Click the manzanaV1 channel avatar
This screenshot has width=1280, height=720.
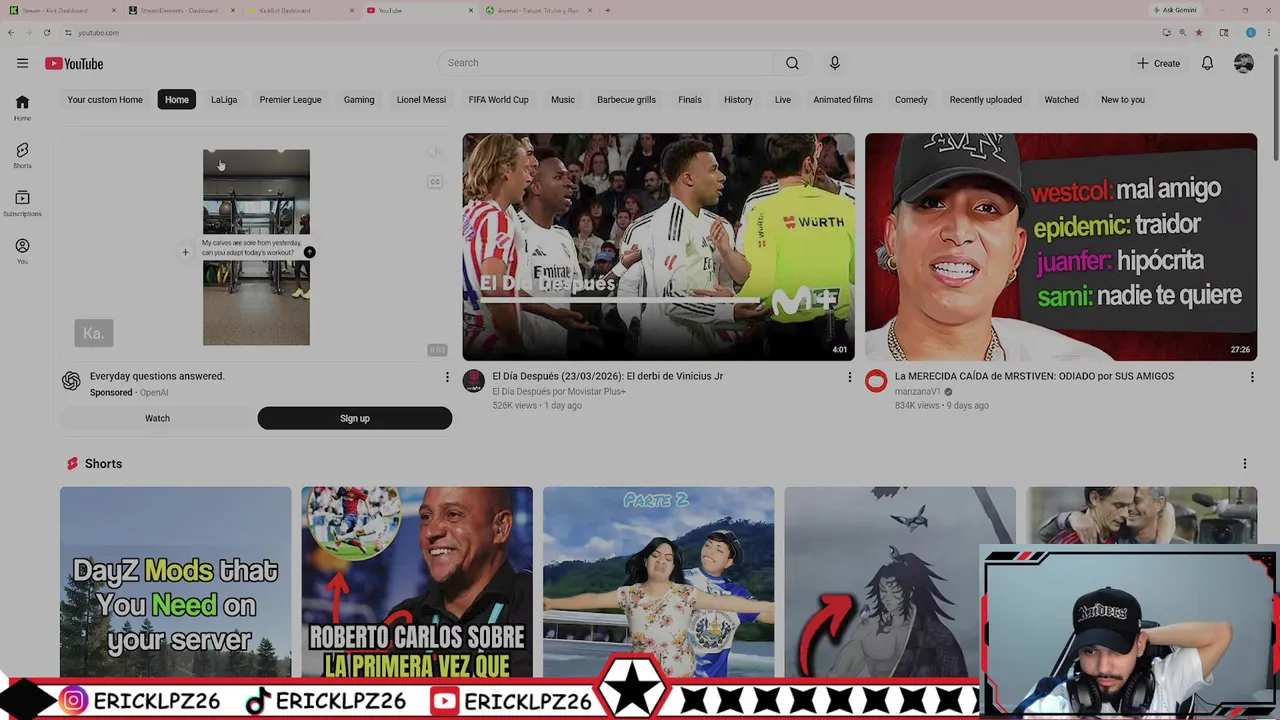pos(876,381)
